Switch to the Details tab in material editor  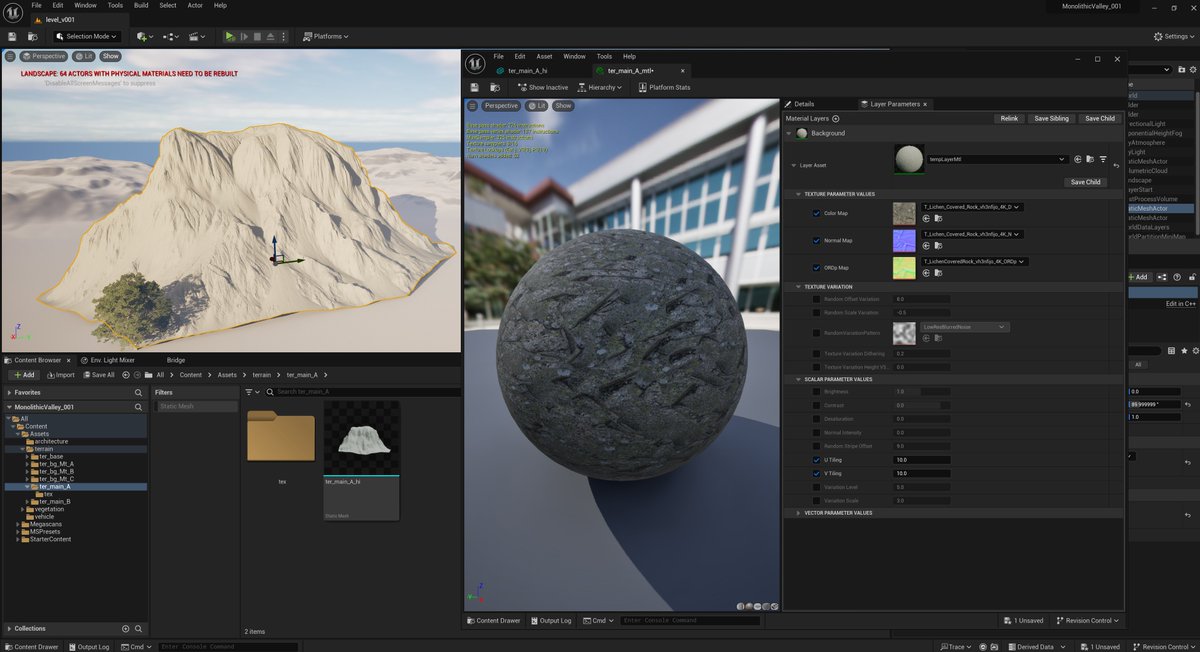tap(800, 104)
